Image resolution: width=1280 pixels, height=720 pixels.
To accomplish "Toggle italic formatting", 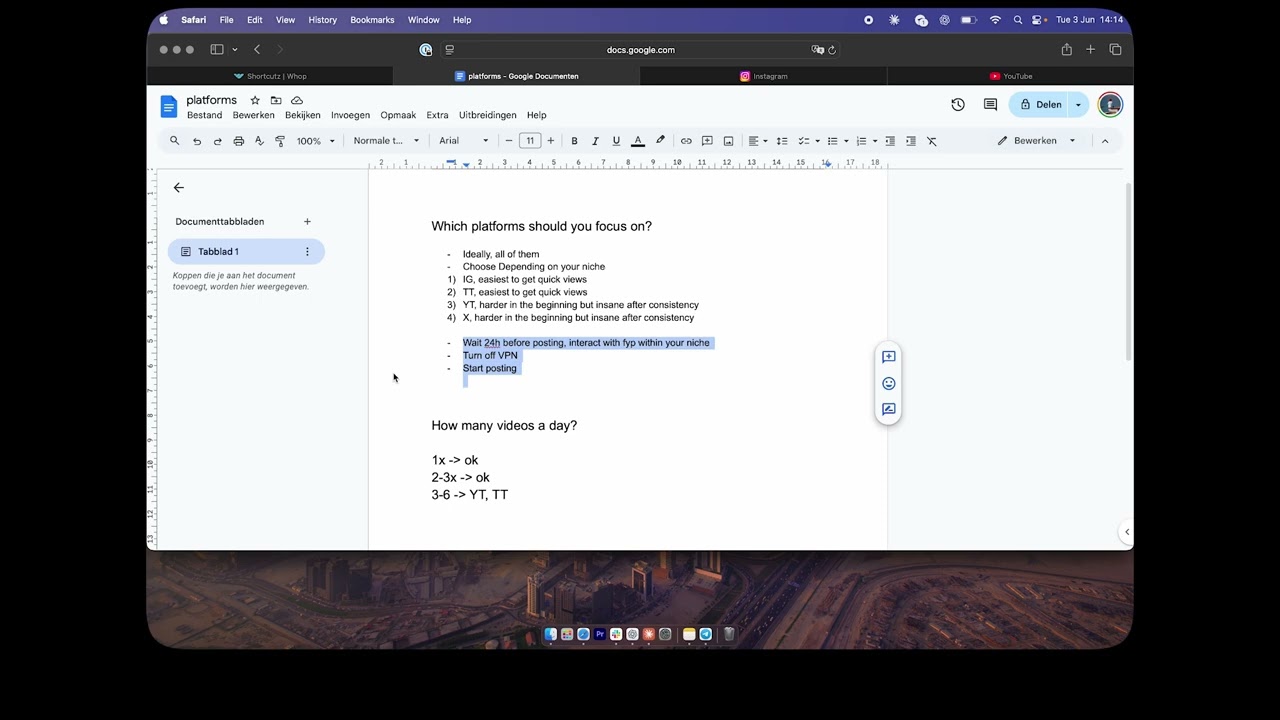I will click(x=595, y=141).
